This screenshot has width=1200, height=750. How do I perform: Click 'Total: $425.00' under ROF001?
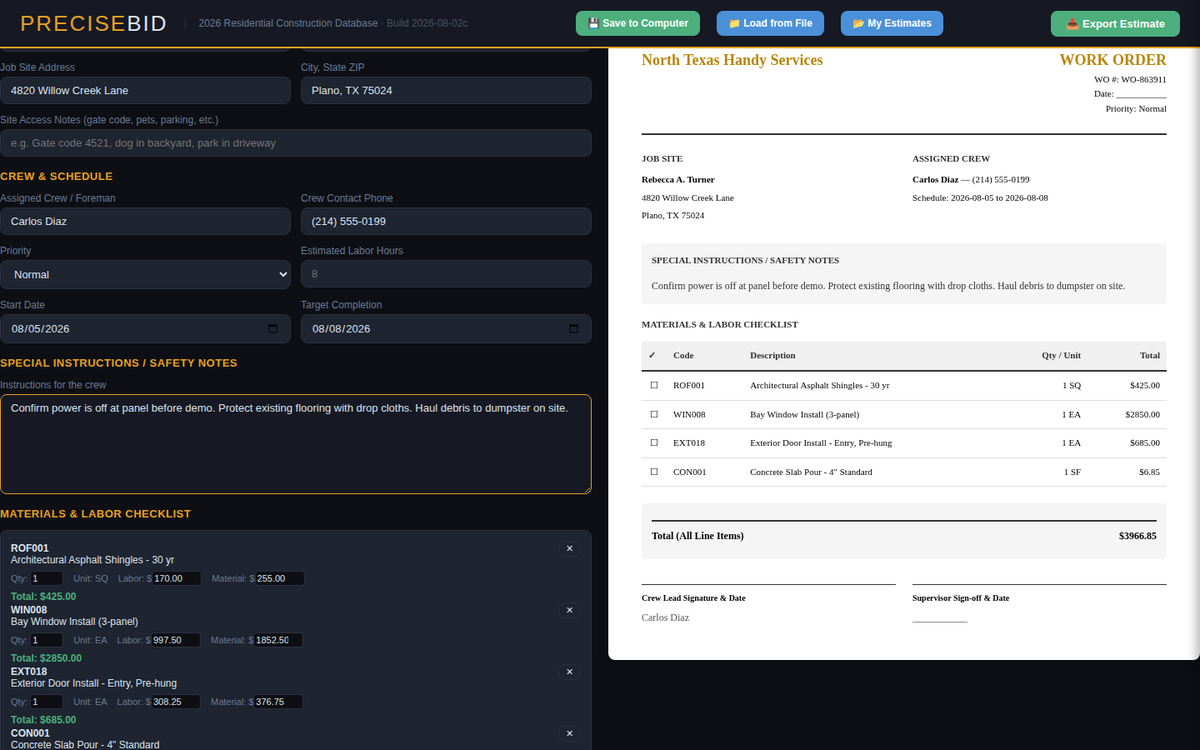tap(43, 597)
